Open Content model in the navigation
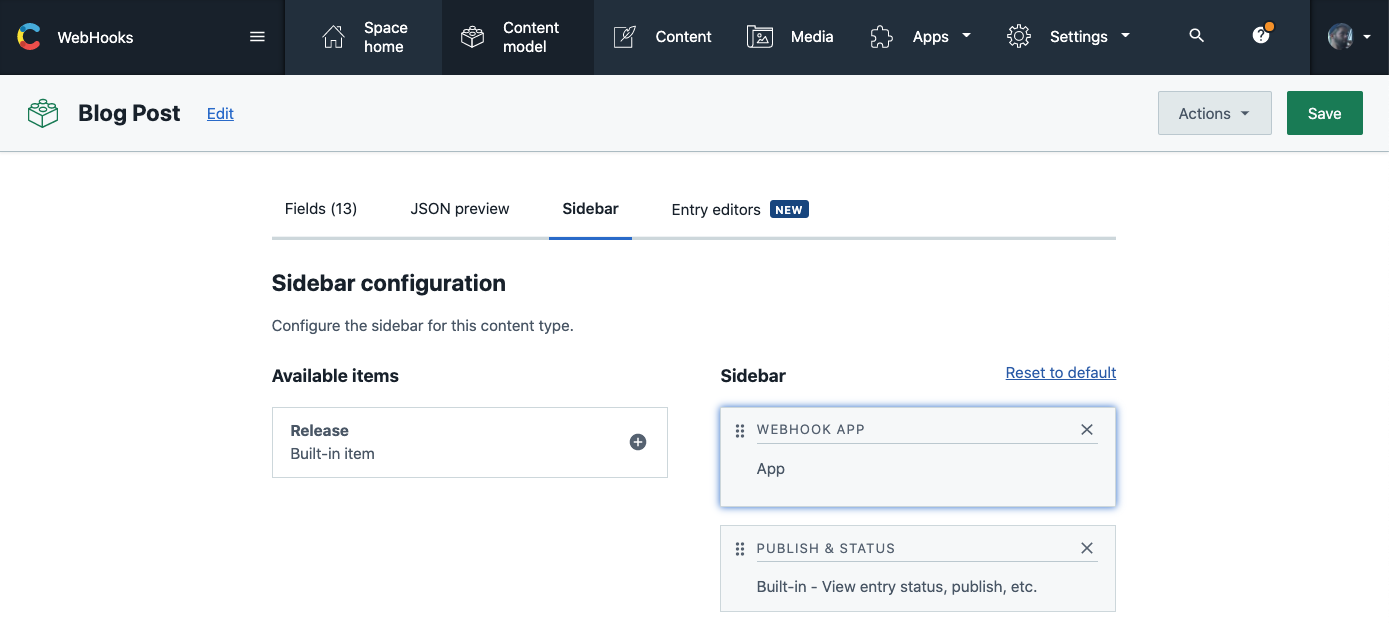Viewport: 1389px width, 625px height. (518, 37)
